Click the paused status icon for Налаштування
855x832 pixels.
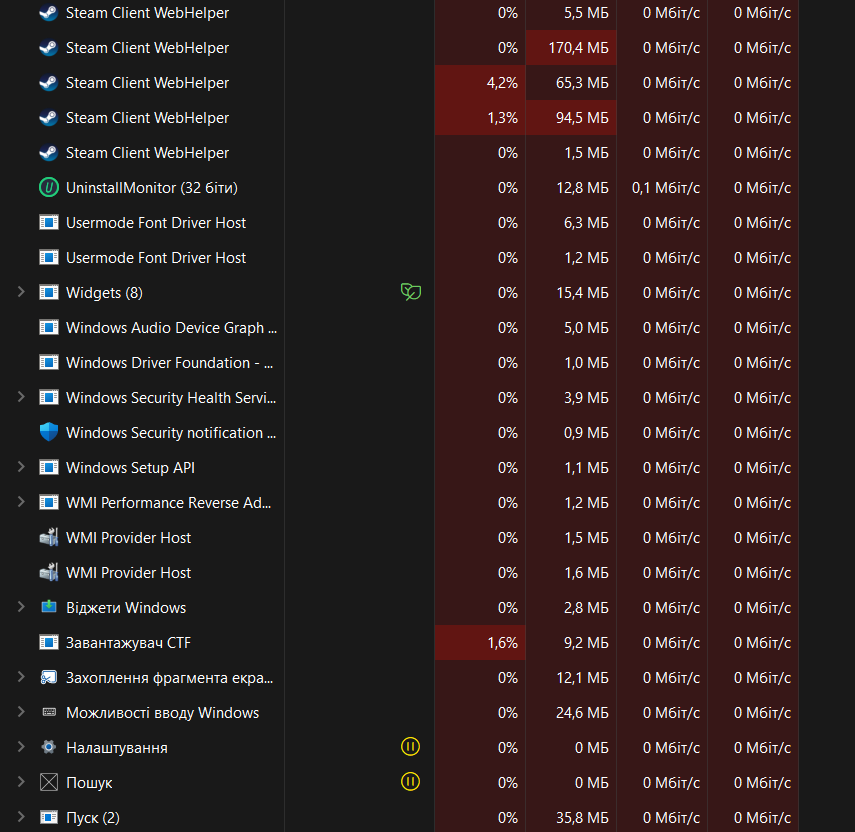click(410, 747)
